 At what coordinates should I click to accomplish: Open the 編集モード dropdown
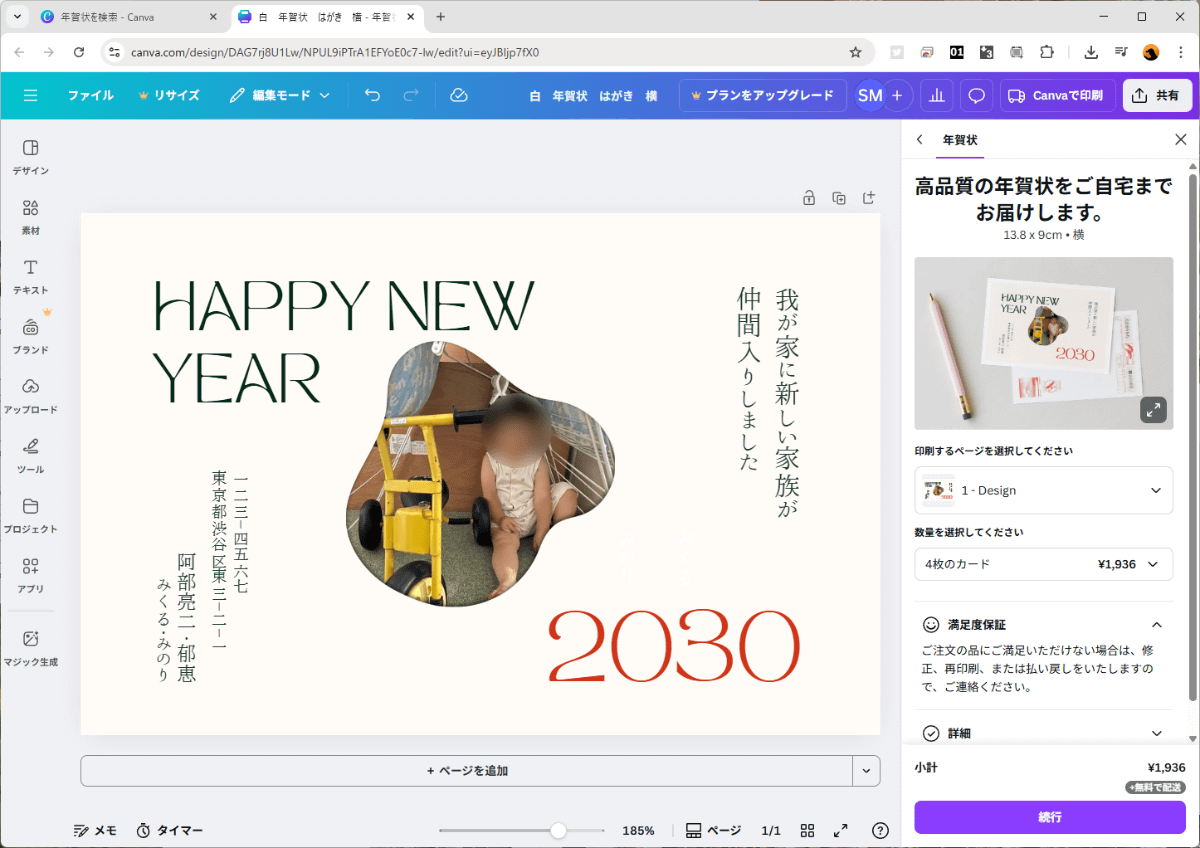279,95
